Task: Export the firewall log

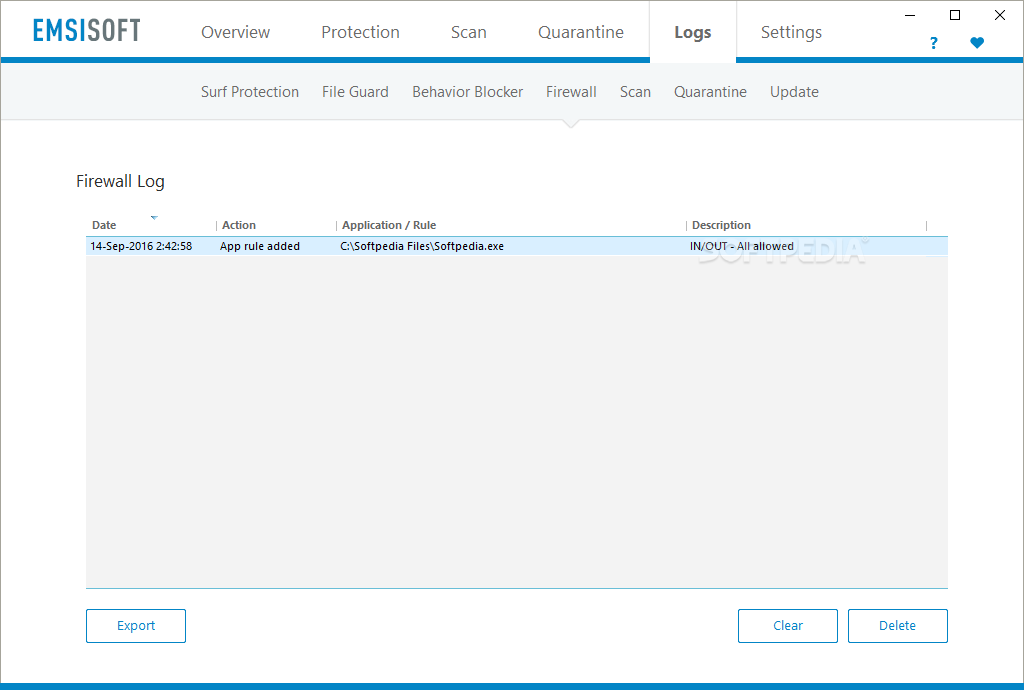Action: pyautogui.click(x=136, y=625)
